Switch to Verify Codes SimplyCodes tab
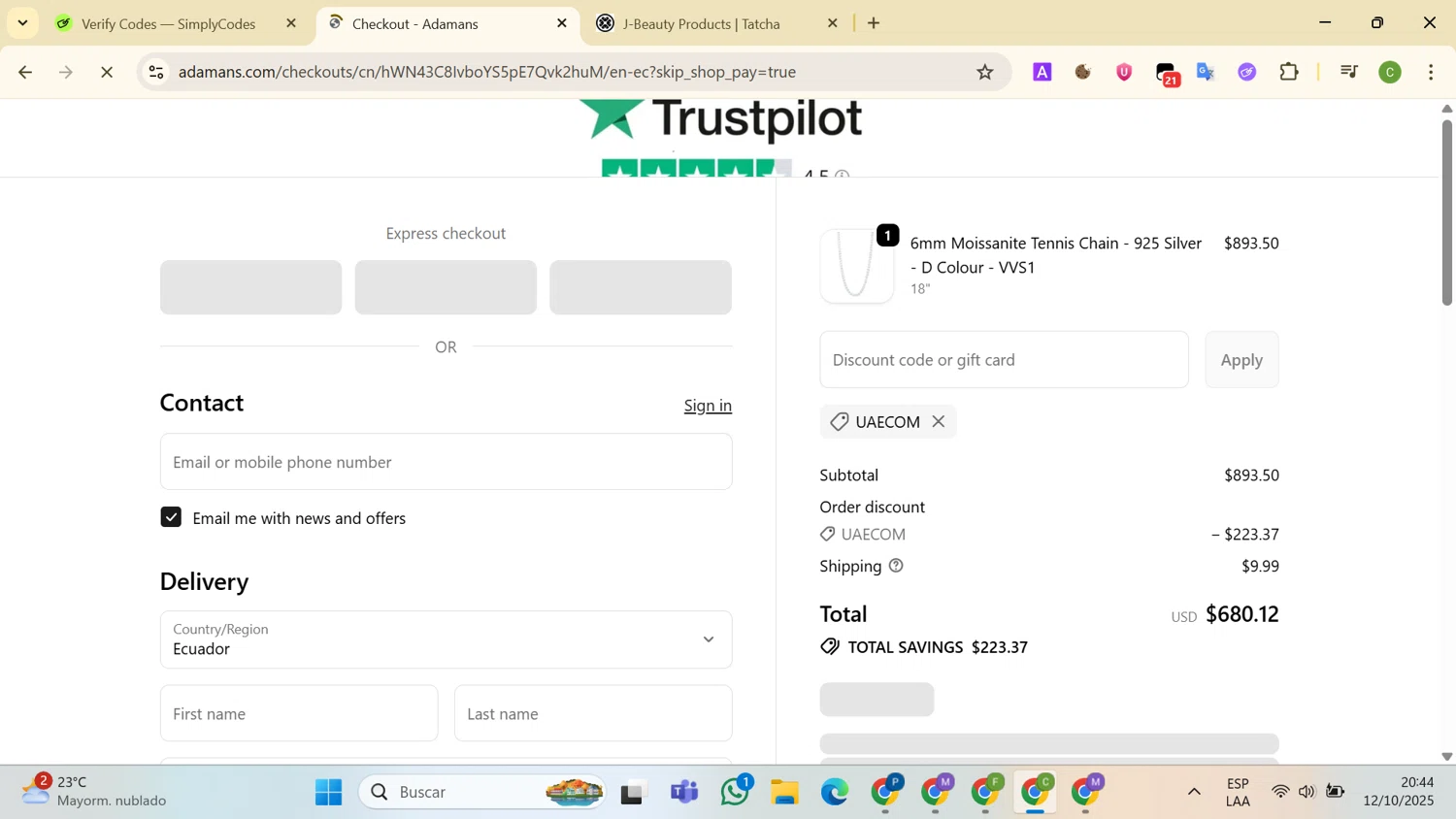Screen dimensions: 1456x819 pos(168,24)
